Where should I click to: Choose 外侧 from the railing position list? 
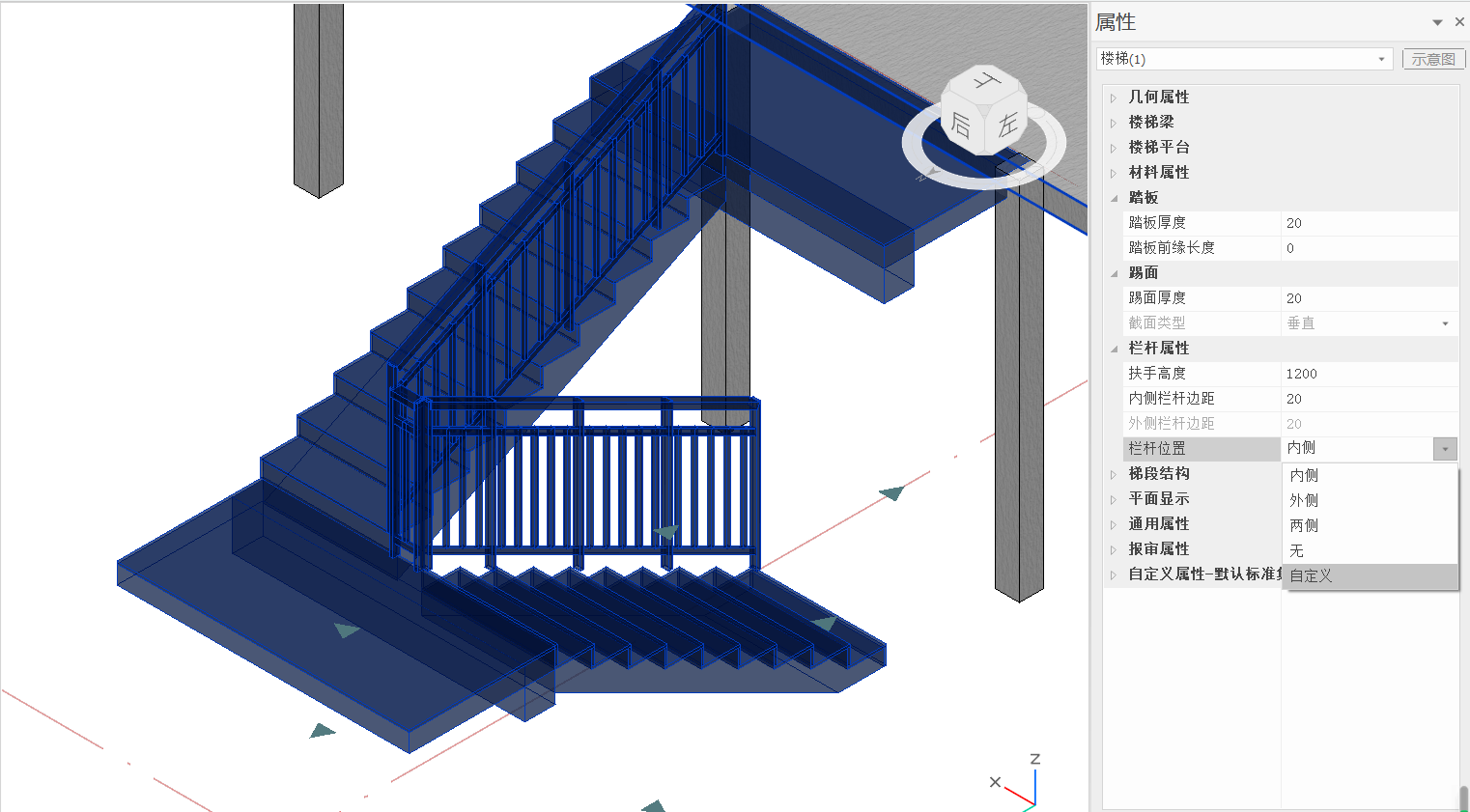point(1370,500)
